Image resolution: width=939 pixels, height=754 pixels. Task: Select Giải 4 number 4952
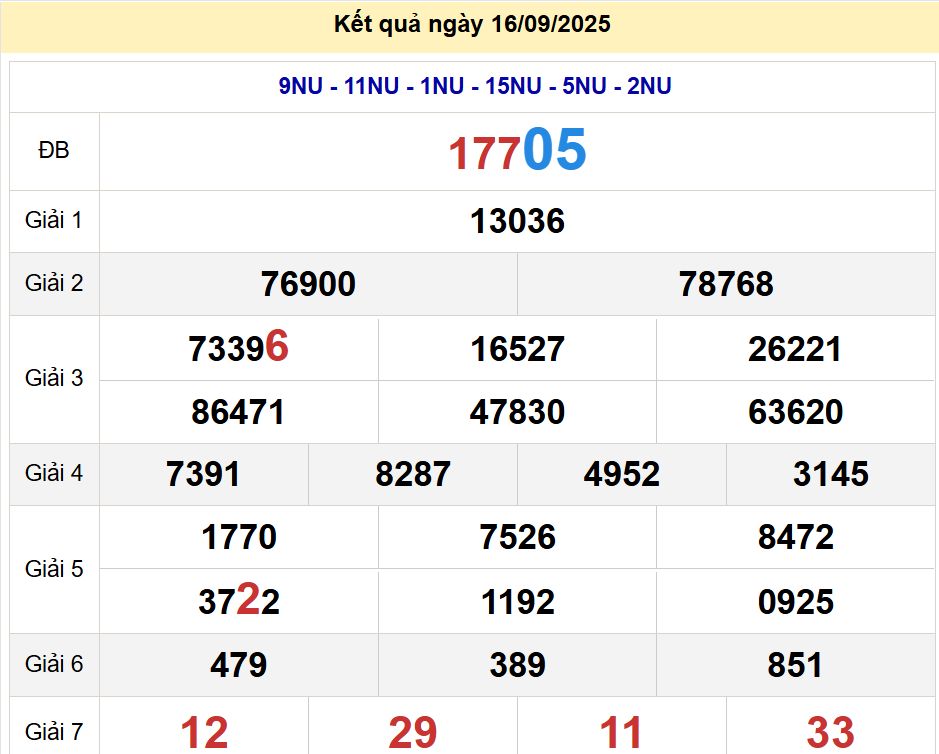tap(621, 474)
